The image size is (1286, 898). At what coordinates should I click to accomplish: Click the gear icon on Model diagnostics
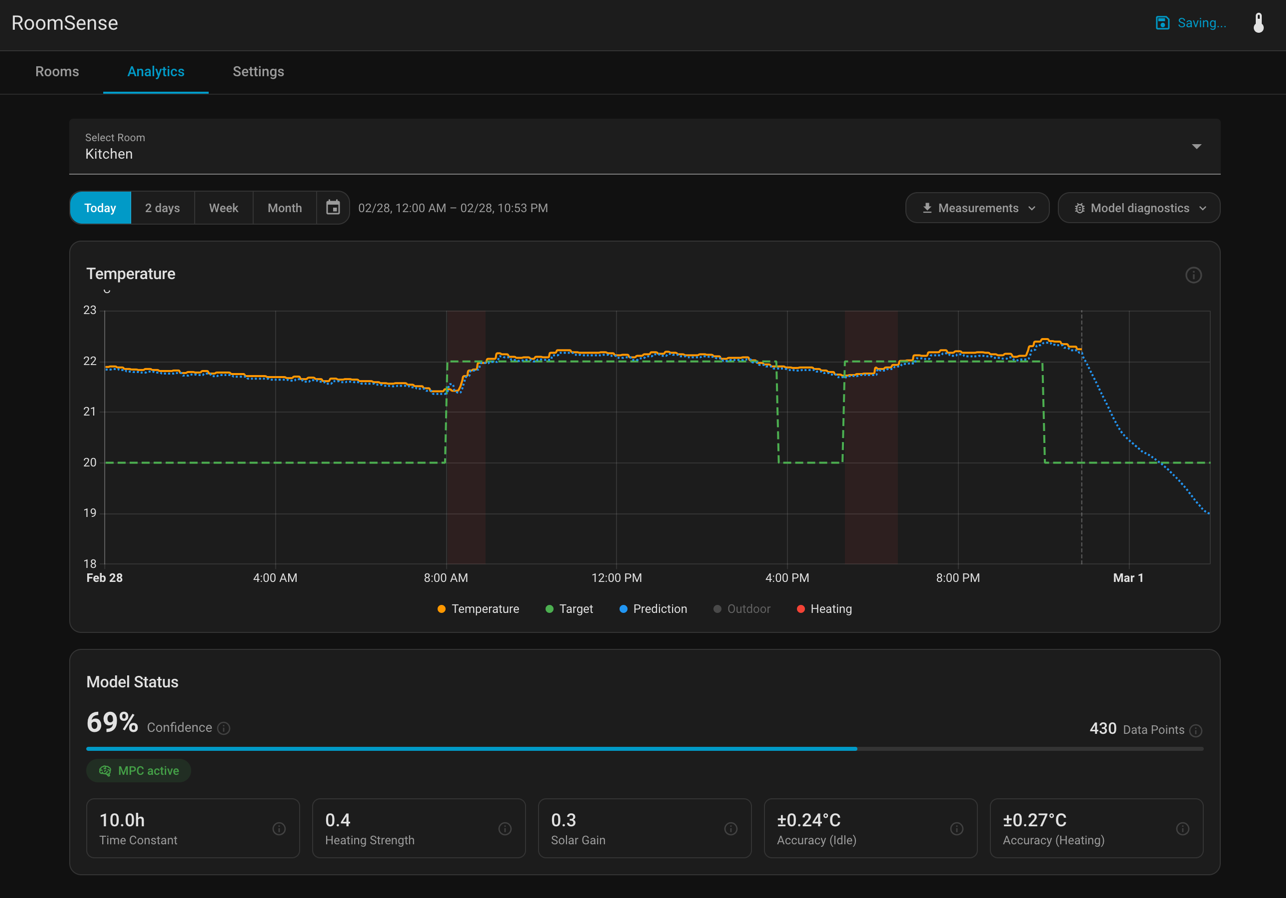click(x=1079, y=208)
